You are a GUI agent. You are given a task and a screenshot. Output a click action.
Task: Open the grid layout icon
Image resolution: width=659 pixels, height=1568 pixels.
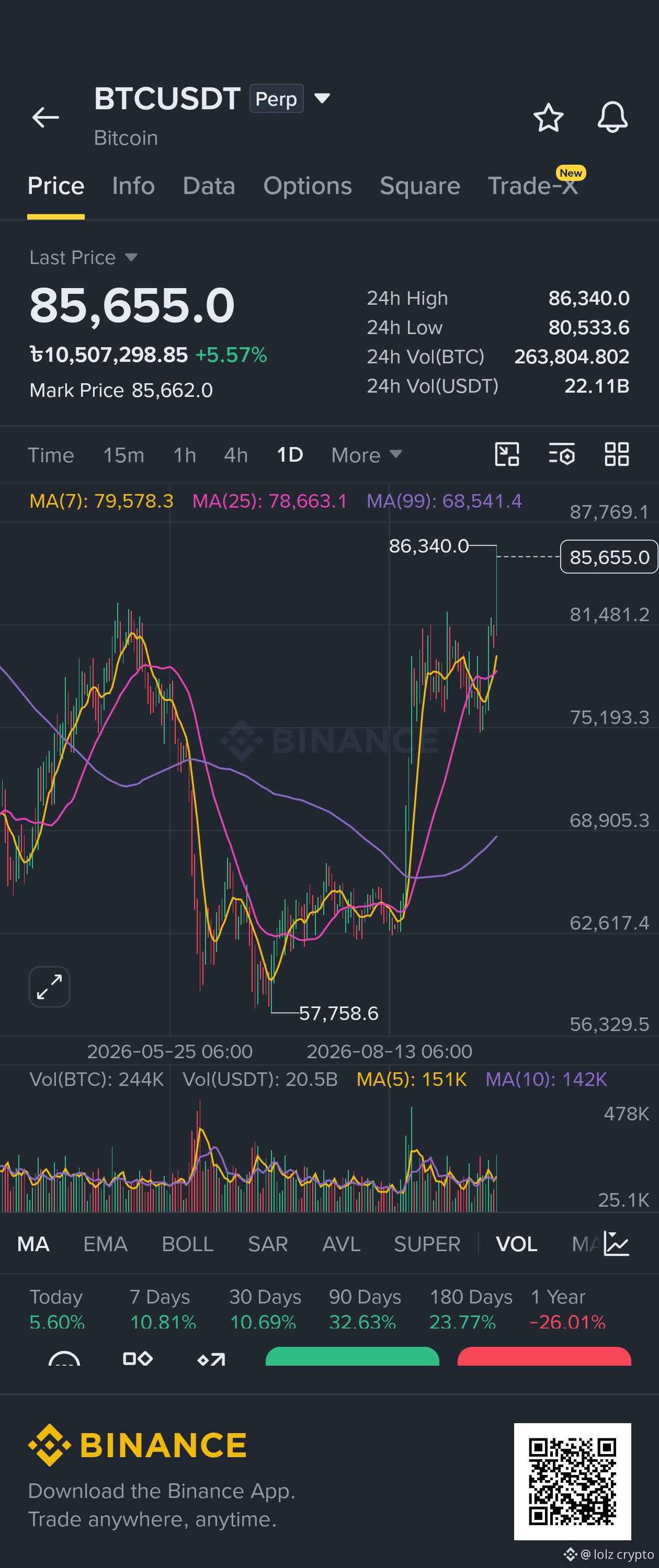tap(616, 455)
